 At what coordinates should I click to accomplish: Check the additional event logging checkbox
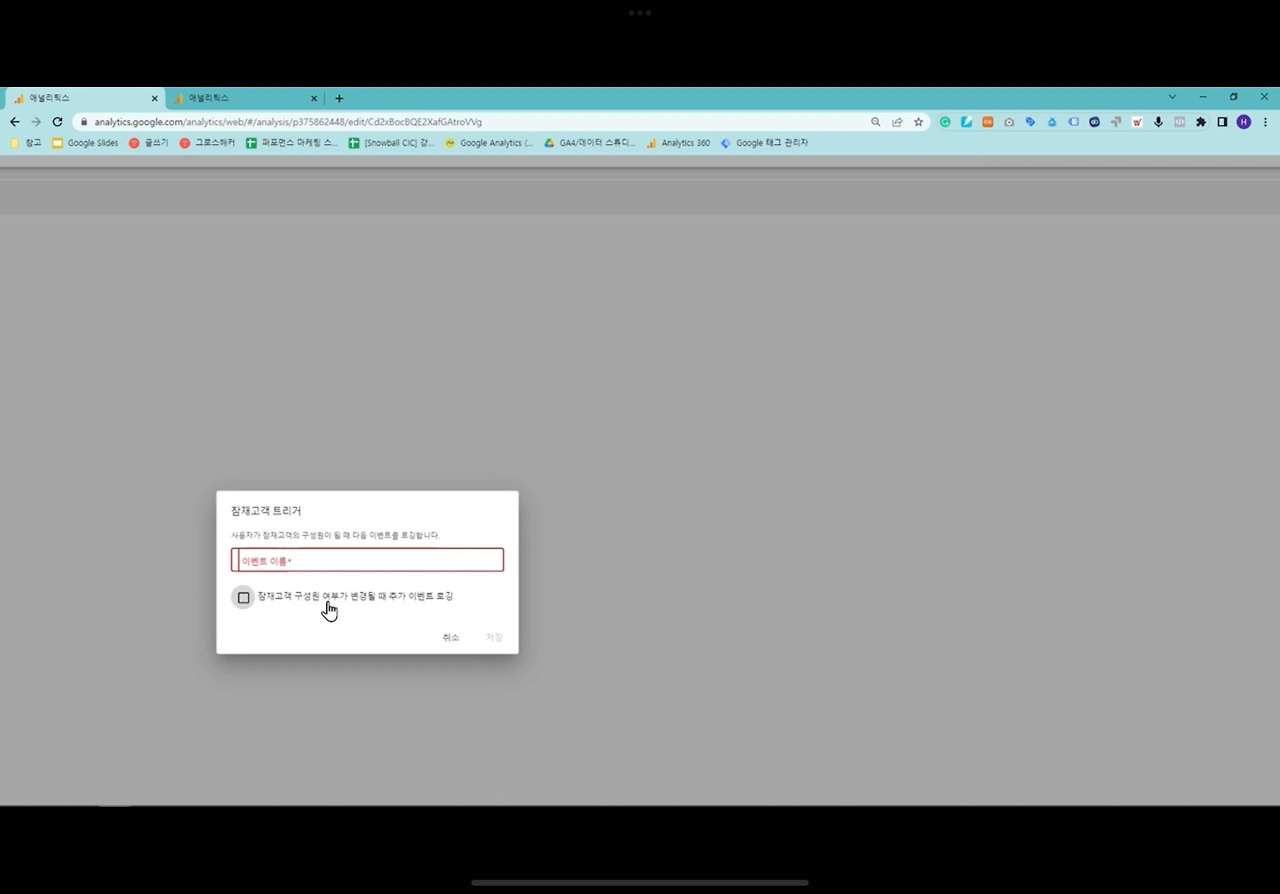(243, 598)
